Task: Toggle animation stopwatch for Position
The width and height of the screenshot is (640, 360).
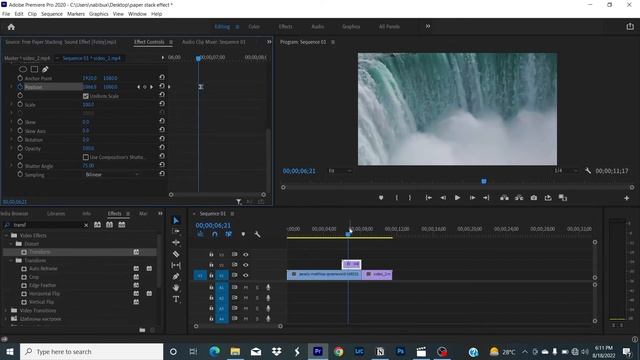Action: pos(20,87)
